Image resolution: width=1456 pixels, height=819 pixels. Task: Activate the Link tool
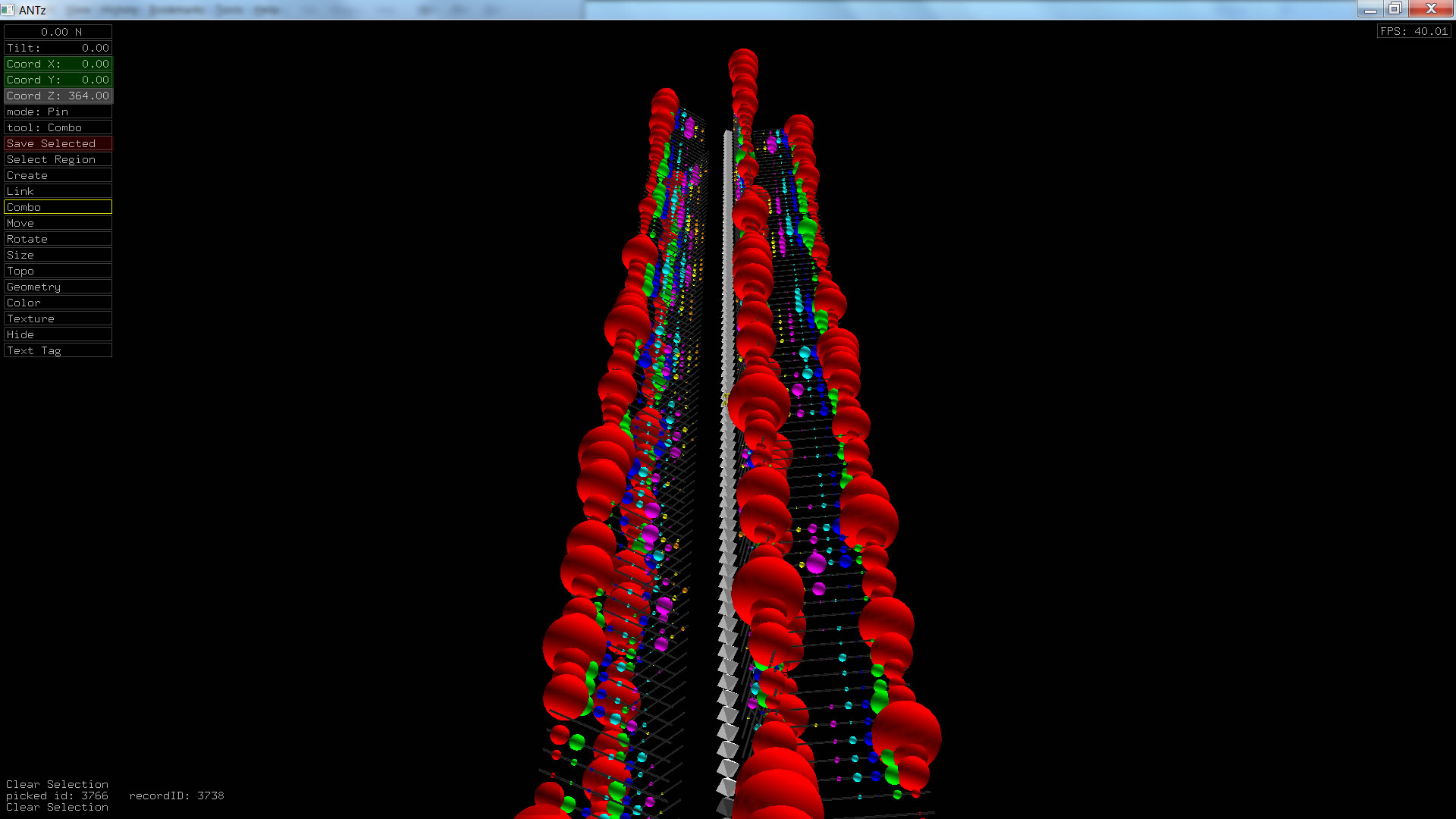58,191
